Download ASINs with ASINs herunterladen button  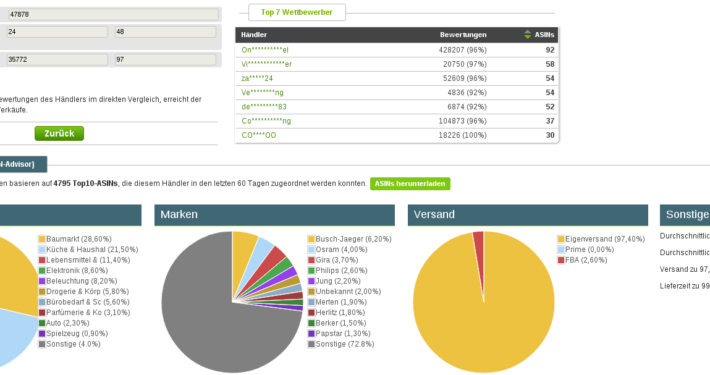point(410,183)
